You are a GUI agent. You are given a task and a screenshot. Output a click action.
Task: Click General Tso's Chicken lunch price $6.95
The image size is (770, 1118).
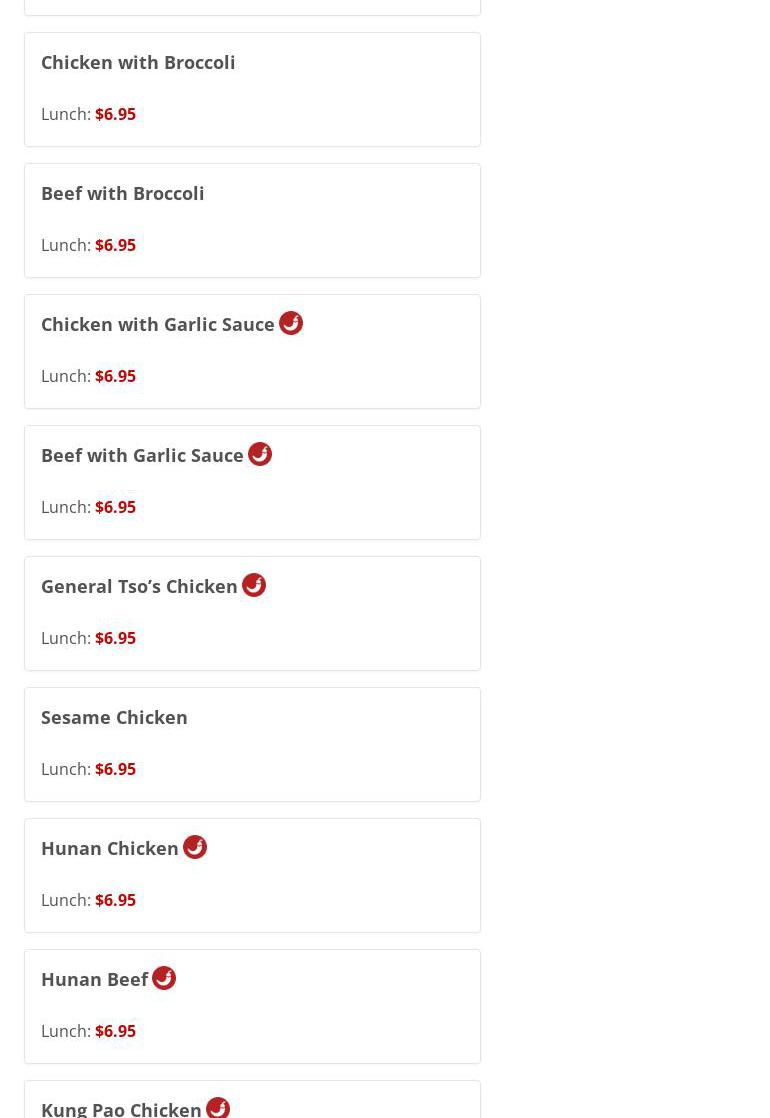[115, 638]
